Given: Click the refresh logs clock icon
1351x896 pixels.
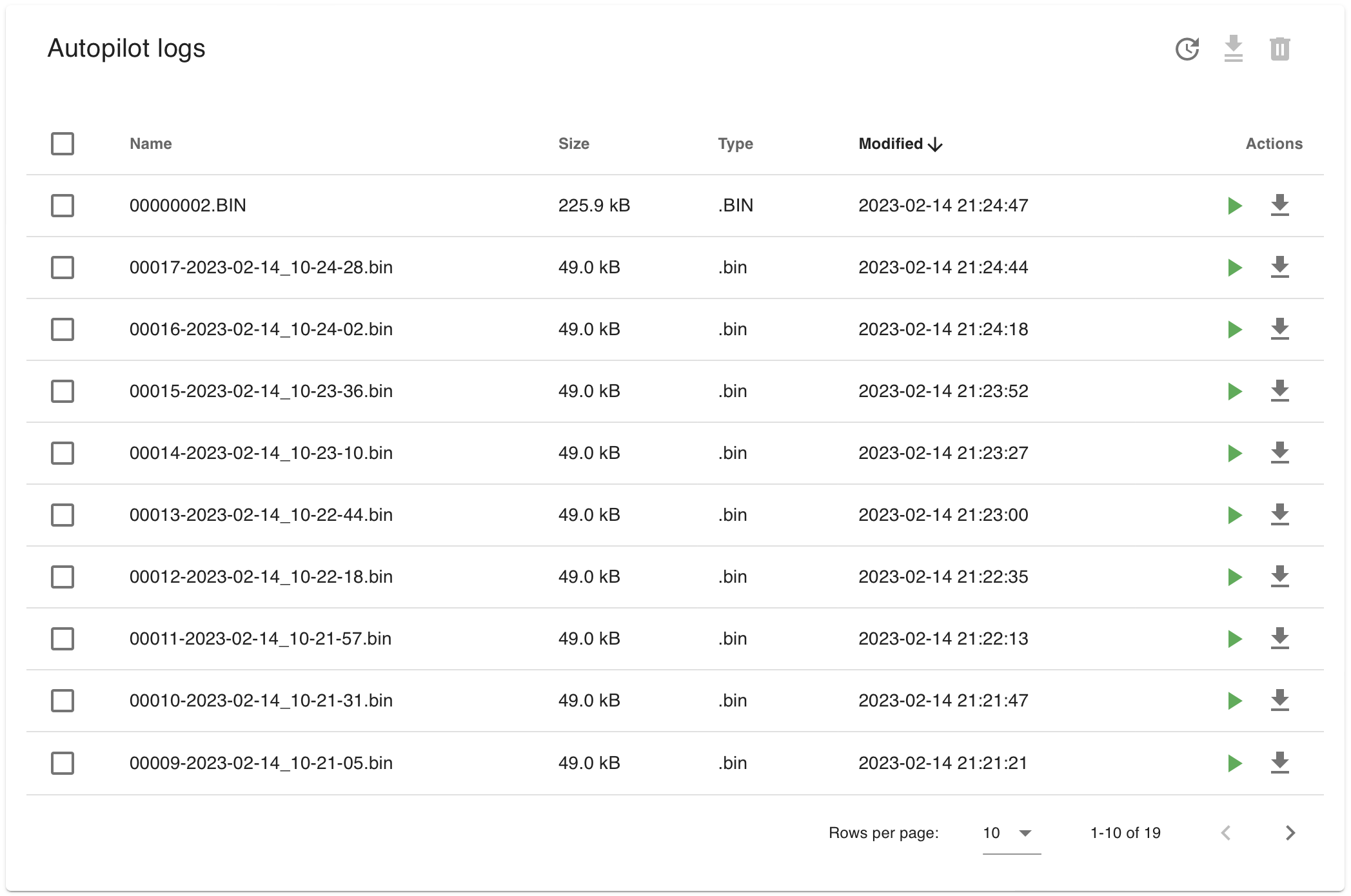Looking at the screenshot, I should click(1187, 49).
